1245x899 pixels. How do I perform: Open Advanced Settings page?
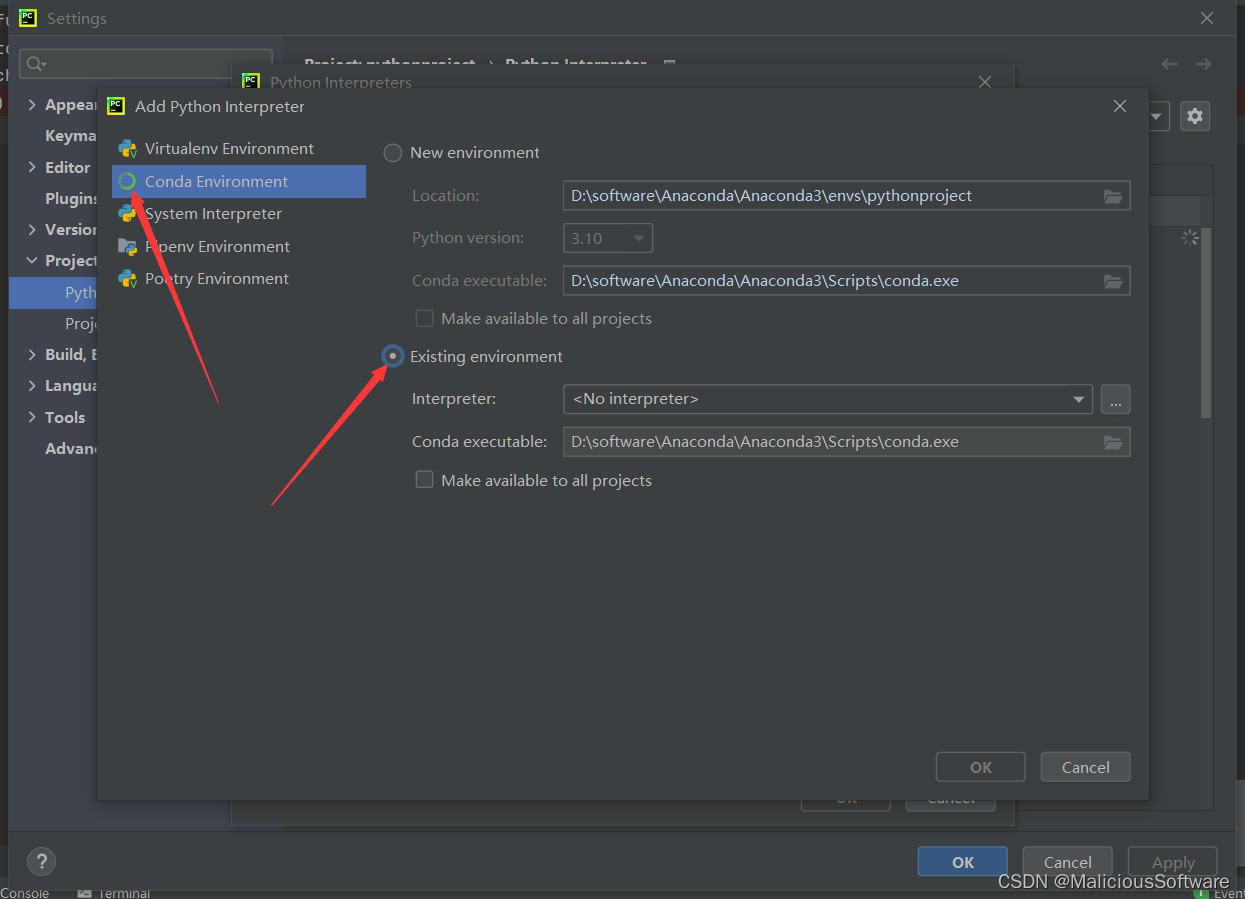(x=71, y=448)
